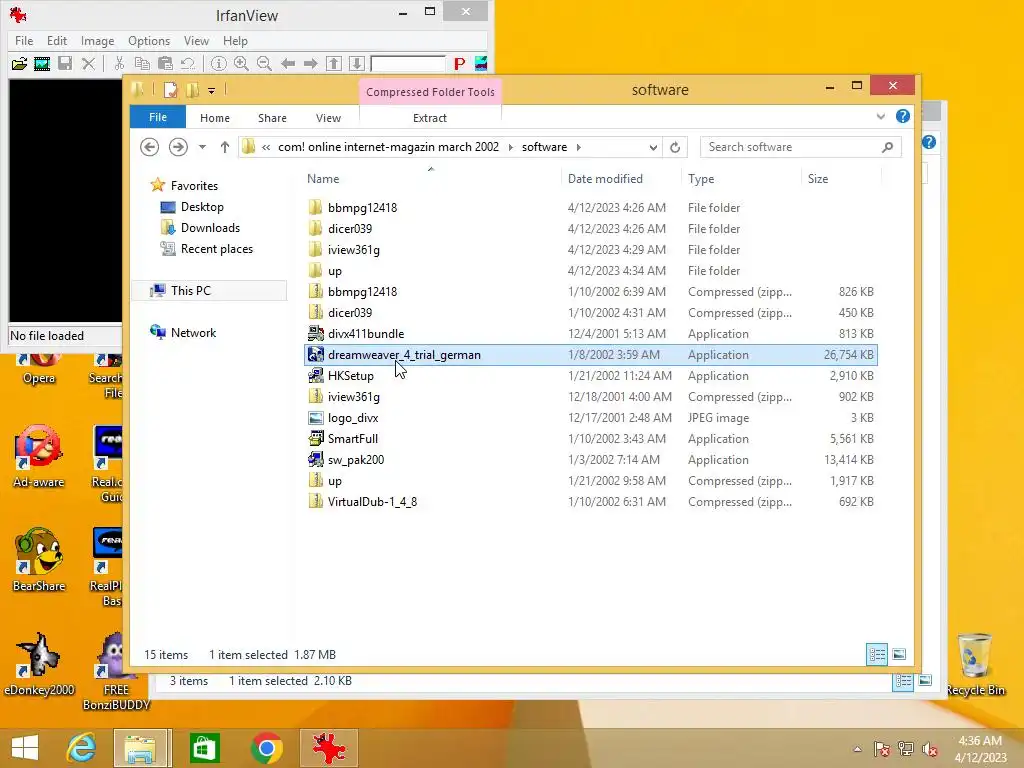Open IrfanView Options menu
This screenshot has width=1024, height=768.
(149, 40)
